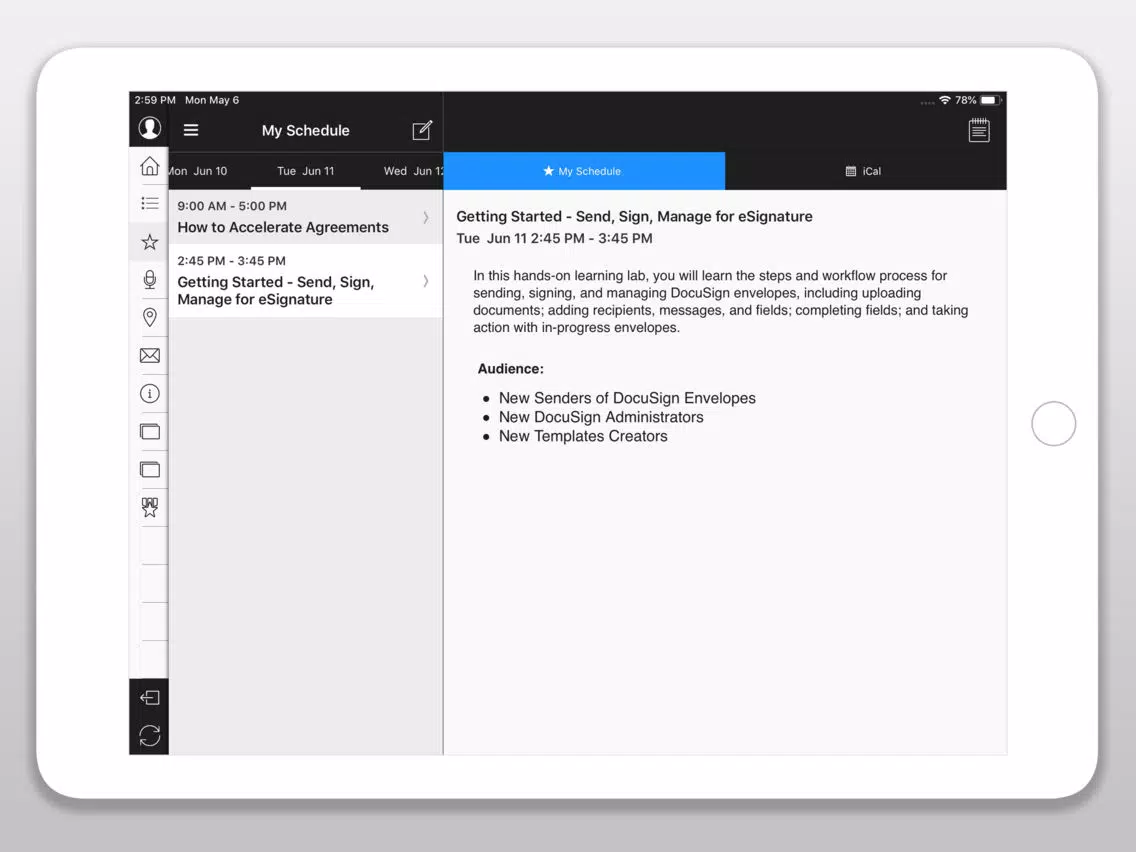The width and height of the screenshot is (1136, 852).
Task: Tap the battery indicator icon
Action: tap(990, 100)
